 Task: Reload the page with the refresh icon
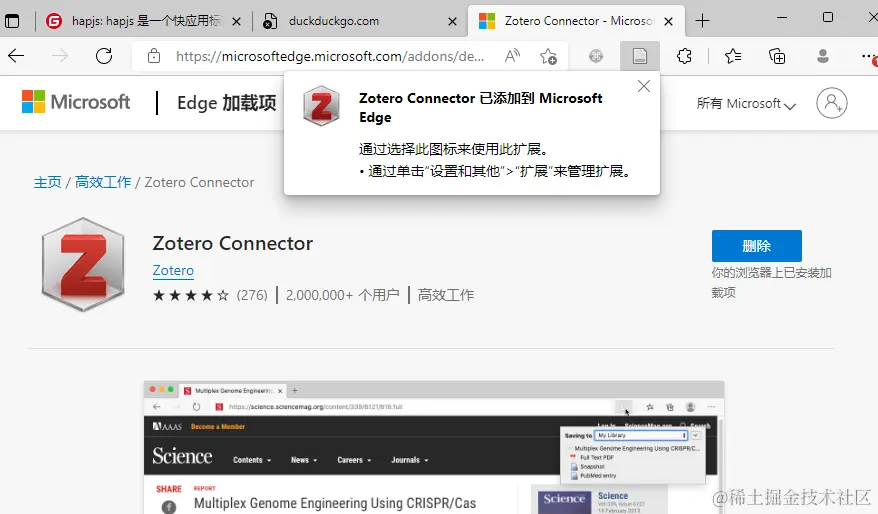coord(104,56)
